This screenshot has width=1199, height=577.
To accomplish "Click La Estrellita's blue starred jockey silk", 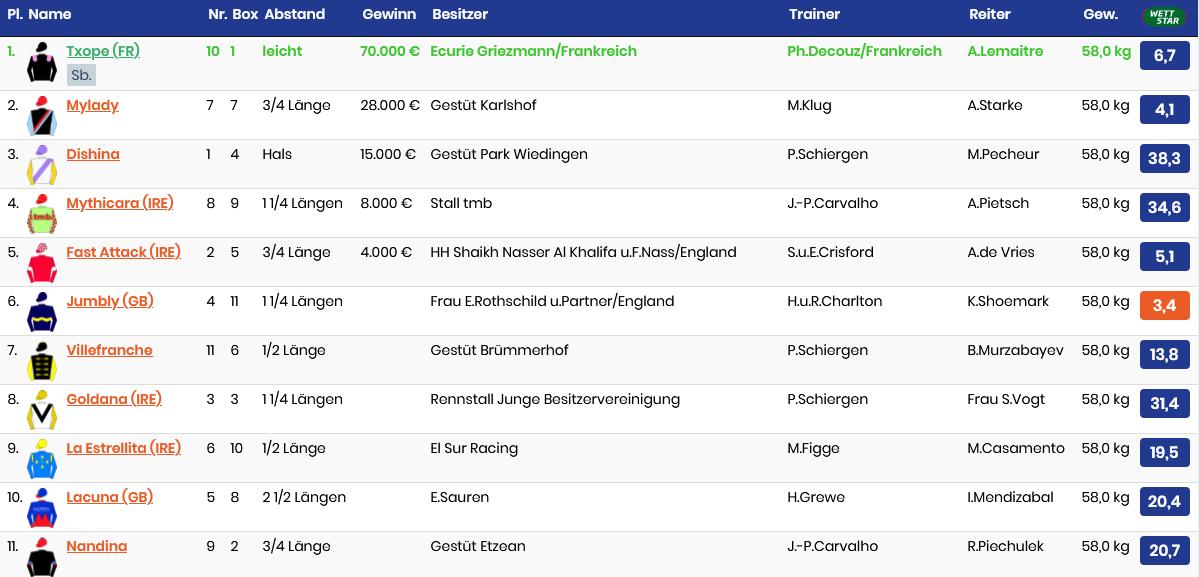I will (x=42, y=459).
